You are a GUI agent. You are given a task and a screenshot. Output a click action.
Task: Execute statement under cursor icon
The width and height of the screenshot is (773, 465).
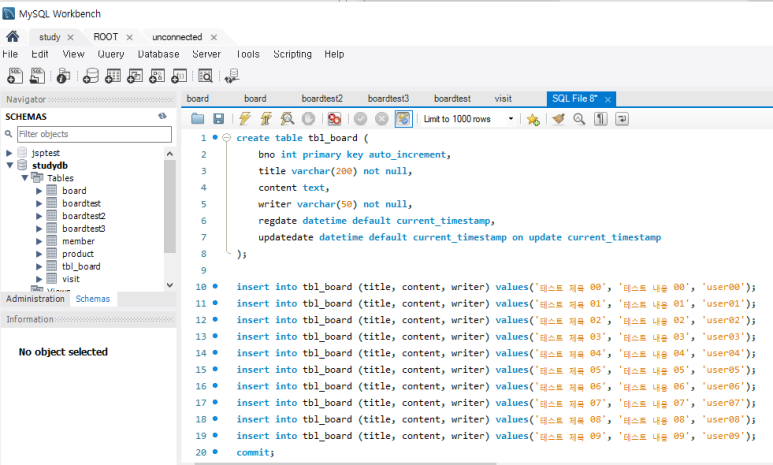[266, 118]
